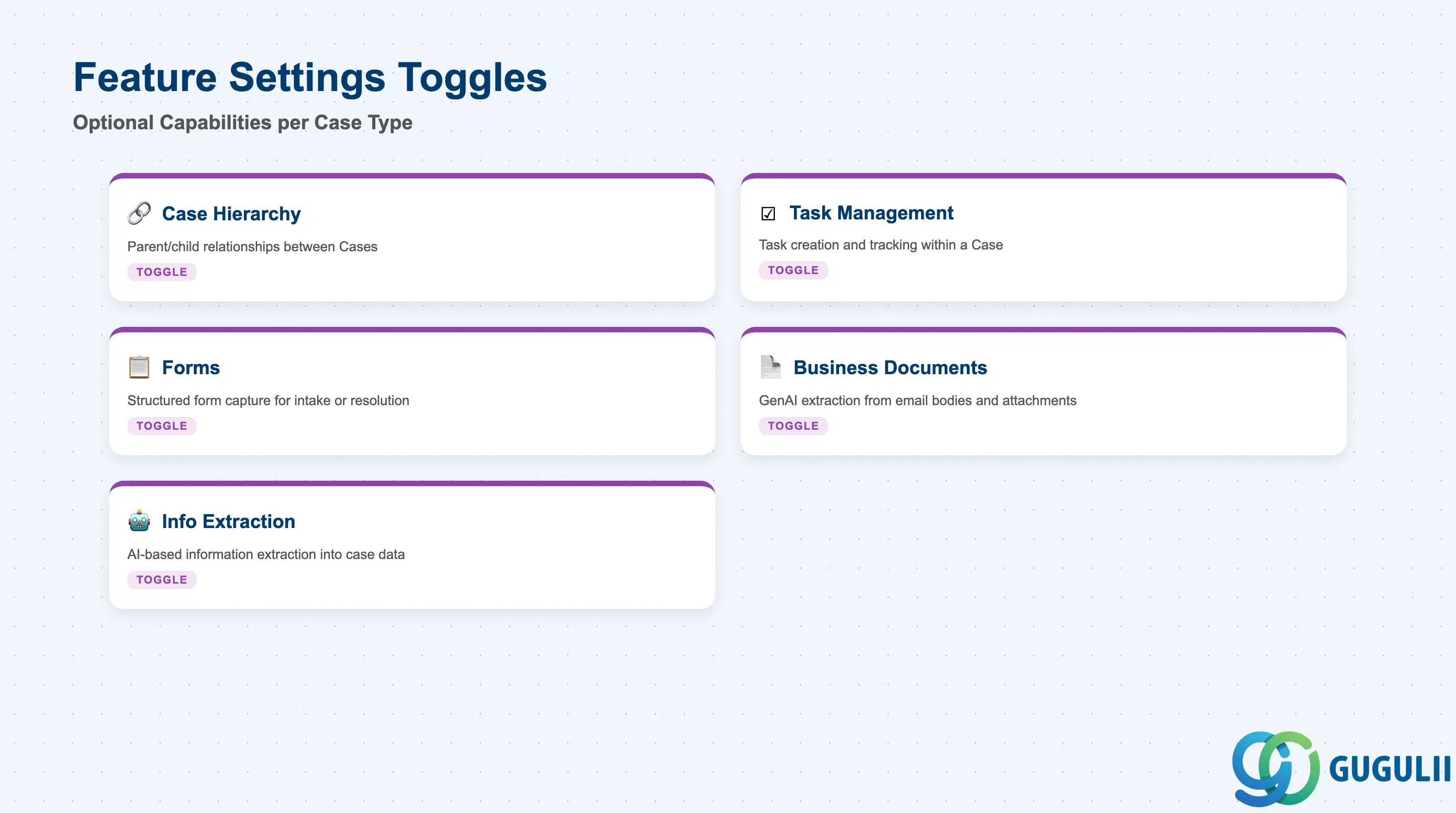Click 'AI-based information extraction into case data'
The width and height of the screenshot is (1456, 813).
266,554
